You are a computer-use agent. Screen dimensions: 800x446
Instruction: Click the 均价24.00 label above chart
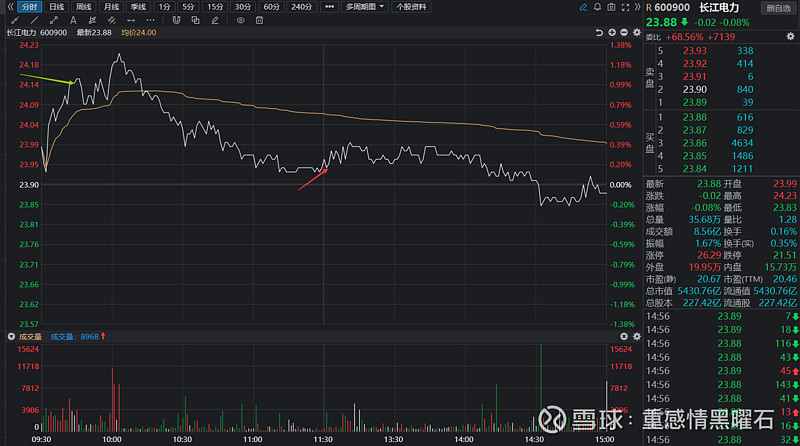[139, 33]
